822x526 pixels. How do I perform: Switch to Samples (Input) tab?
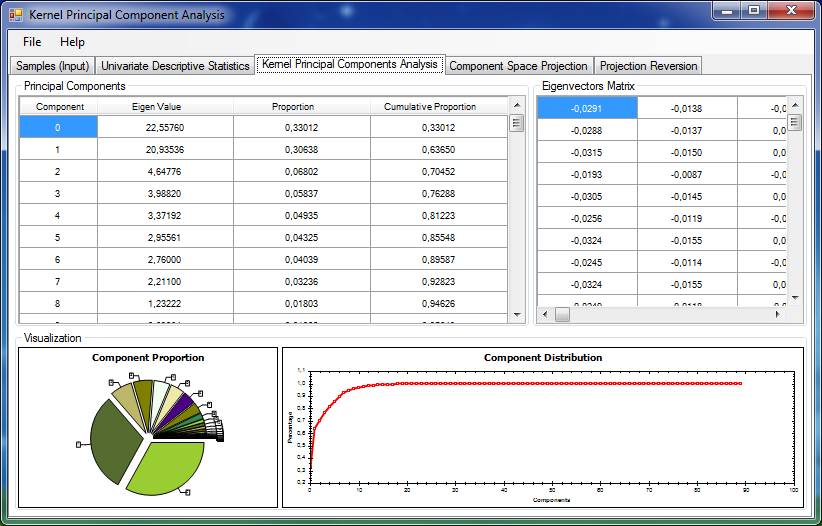53,66
